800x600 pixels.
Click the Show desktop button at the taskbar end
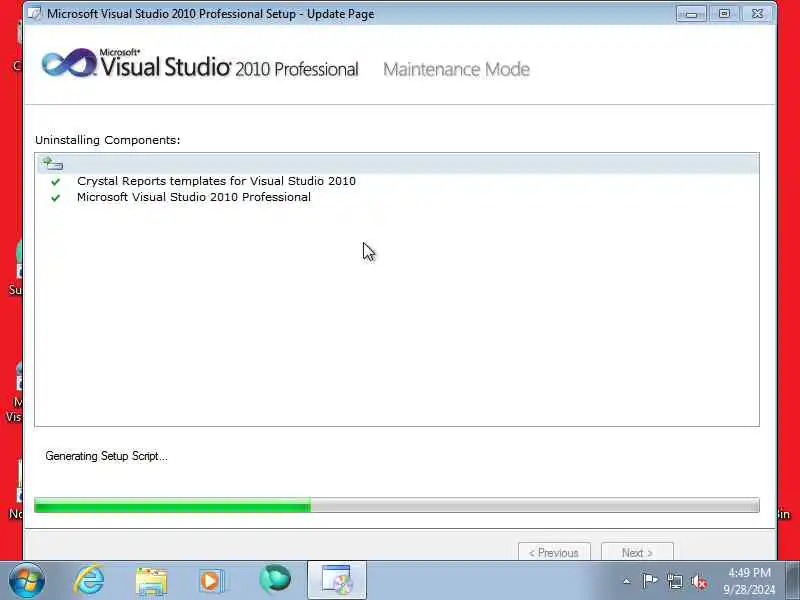tap(793, 581)
